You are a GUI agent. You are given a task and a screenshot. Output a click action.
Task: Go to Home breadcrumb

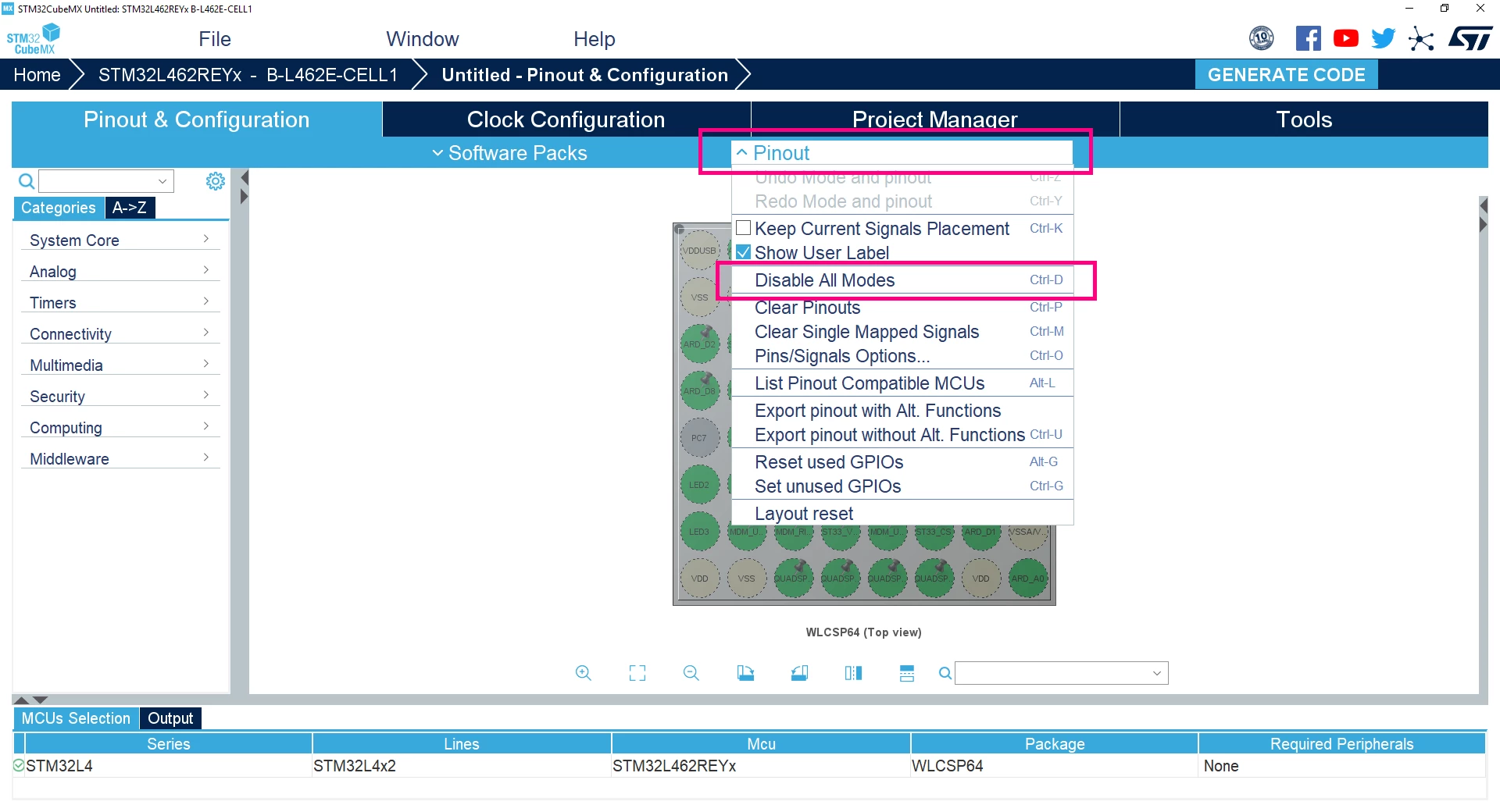click(x=37, y=75)
